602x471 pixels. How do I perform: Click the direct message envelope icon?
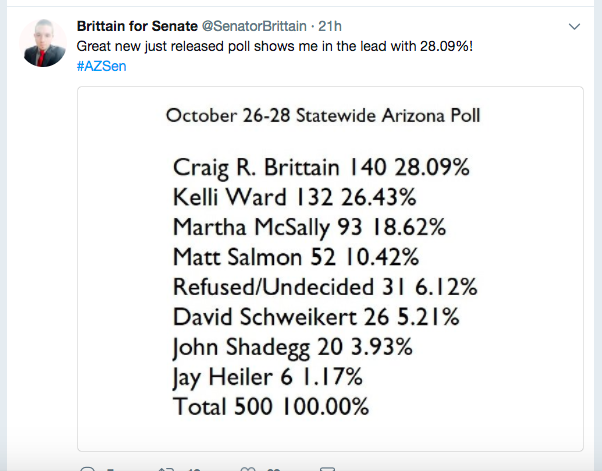click(325, 468)
